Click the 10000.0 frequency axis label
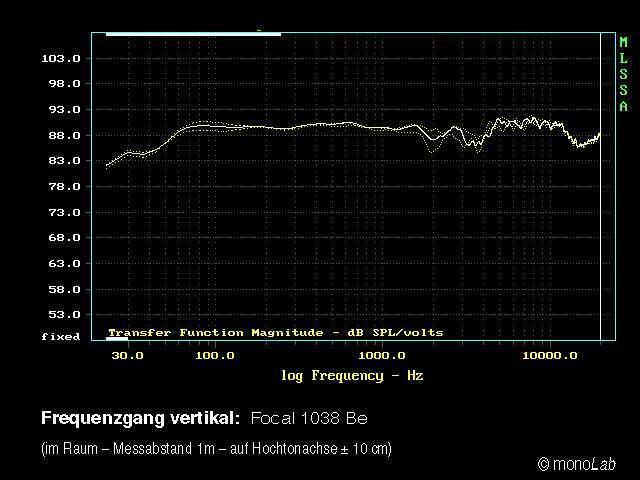 pos(550,356)
